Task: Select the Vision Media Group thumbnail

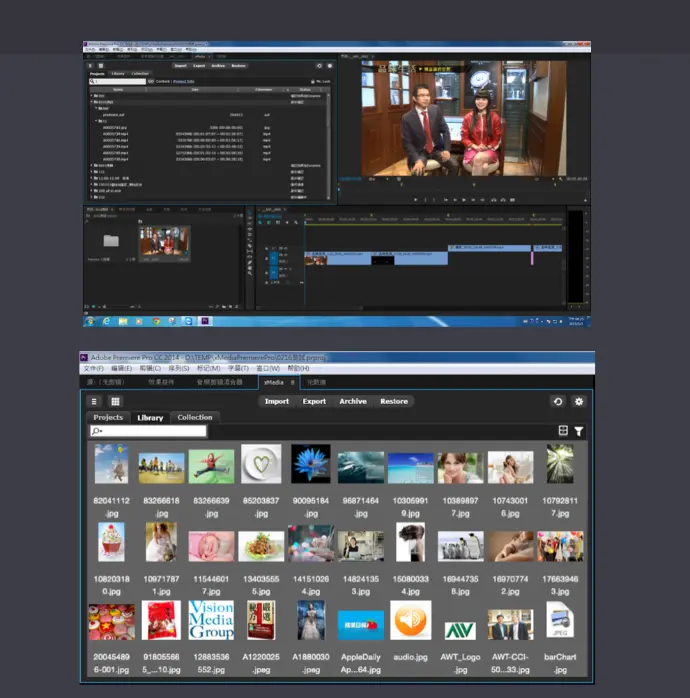Action: [211, 621]
